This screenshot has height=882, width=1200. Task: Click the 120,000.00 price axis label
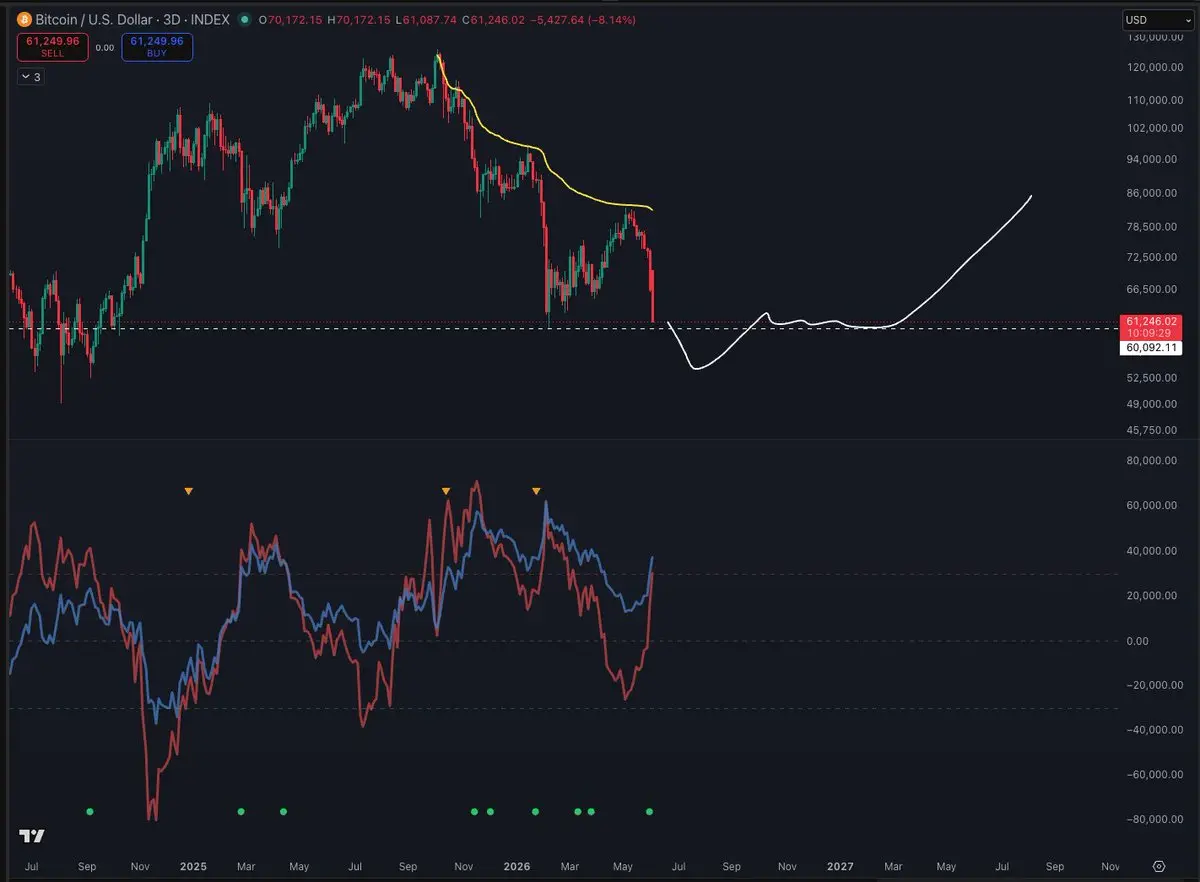1155,70
